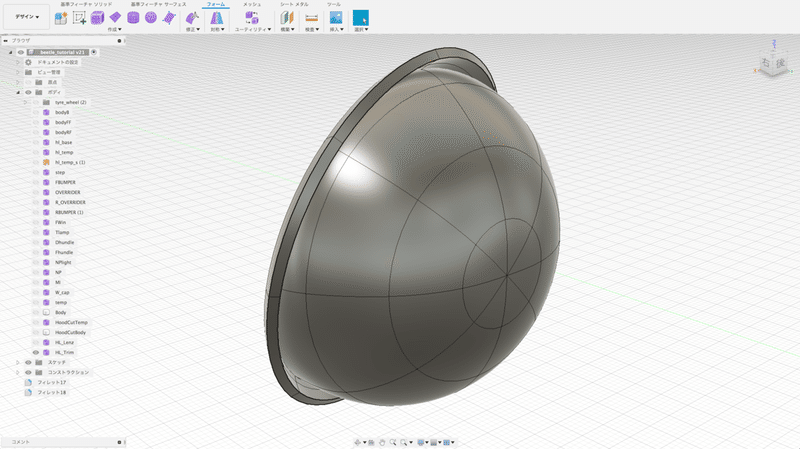Show the FBUMPER body with its eye icon
This screenshot has width=800, height=449.
[36, 182]
